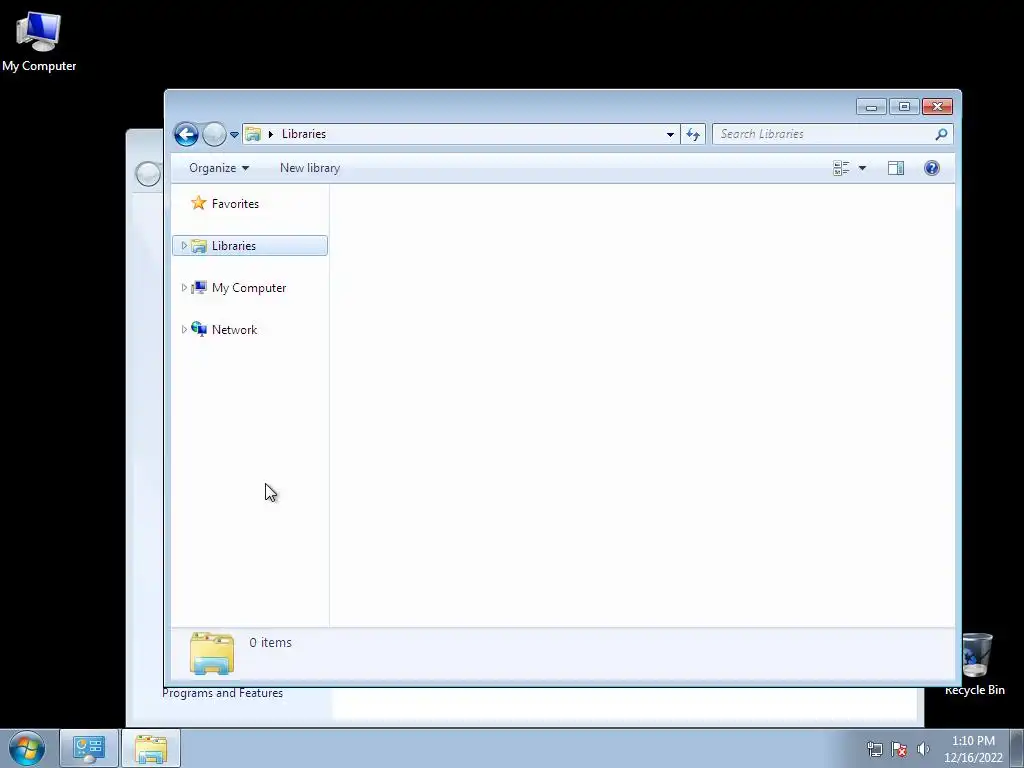Select My Computer in the navigation pane
This screenshot has height=768, width=1024.
click(x=249, y=288)
